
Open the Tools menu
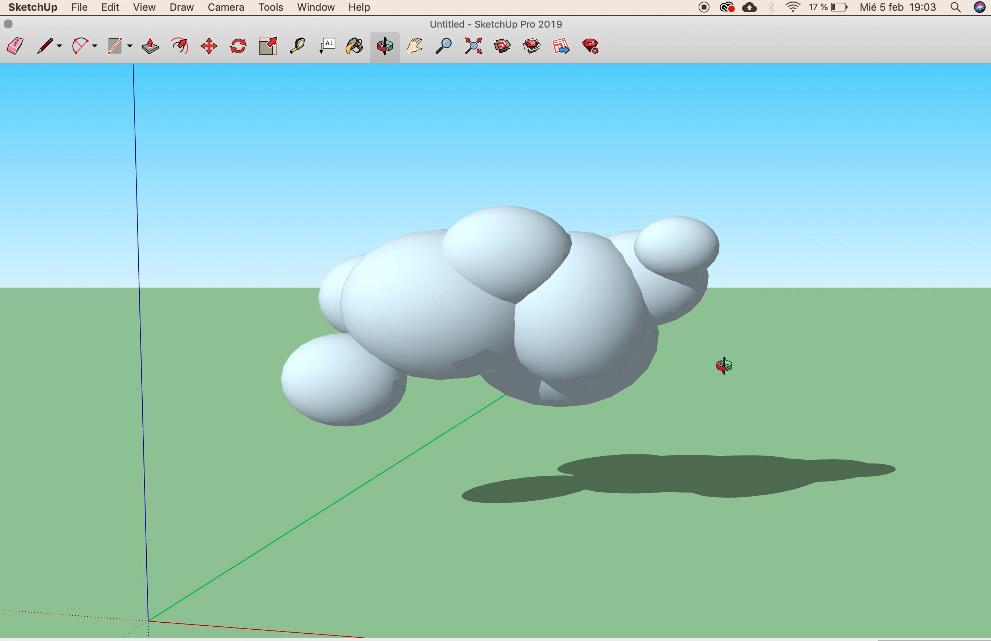tap(271, 8)
